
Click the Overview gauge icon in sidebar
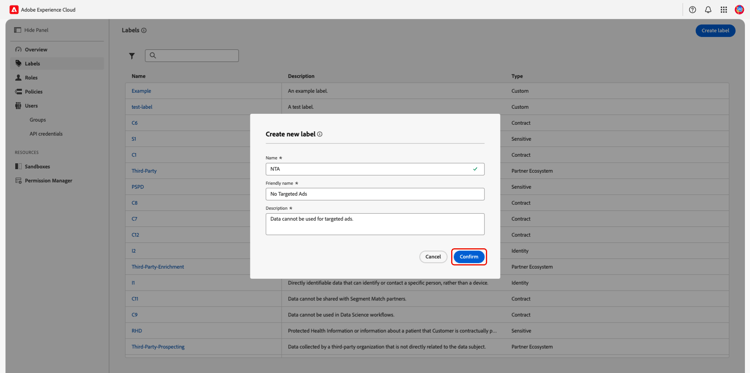[x=18, y=49]
